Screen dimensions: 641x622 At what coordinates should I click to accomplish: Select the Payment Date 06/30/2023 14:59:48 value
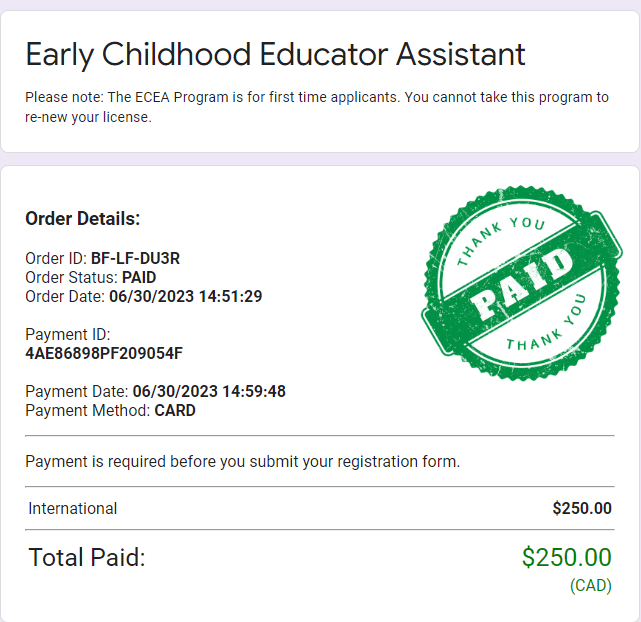coord(209,391)
